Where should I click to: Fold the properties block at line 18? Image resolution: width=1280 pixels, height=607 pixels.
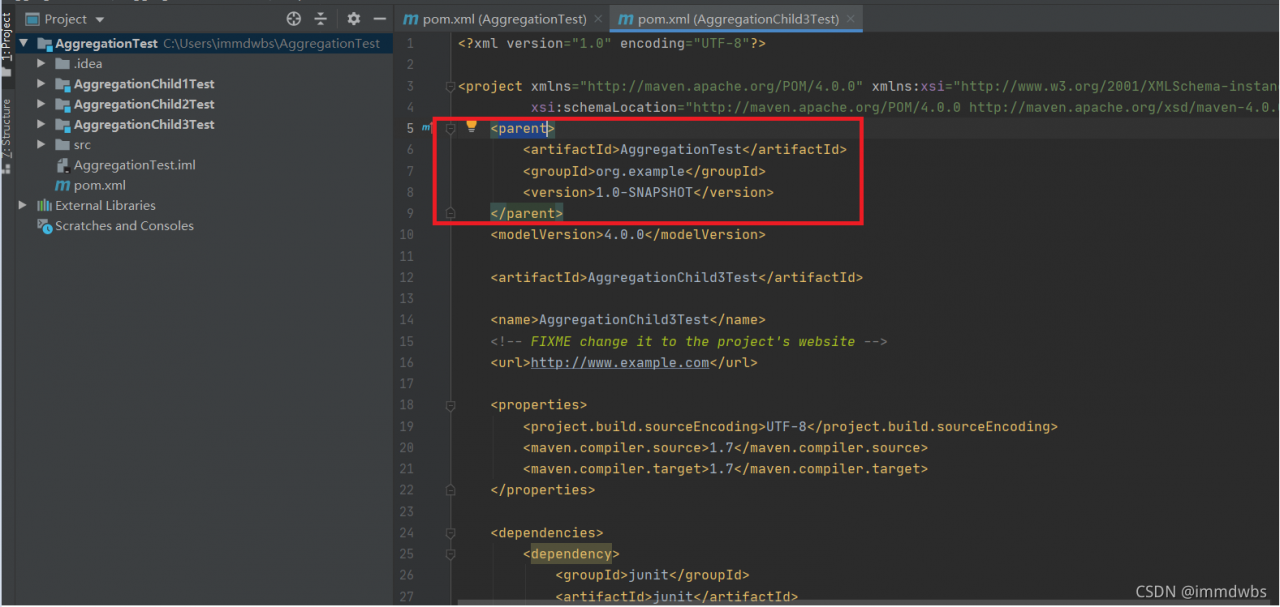[450, 405]
